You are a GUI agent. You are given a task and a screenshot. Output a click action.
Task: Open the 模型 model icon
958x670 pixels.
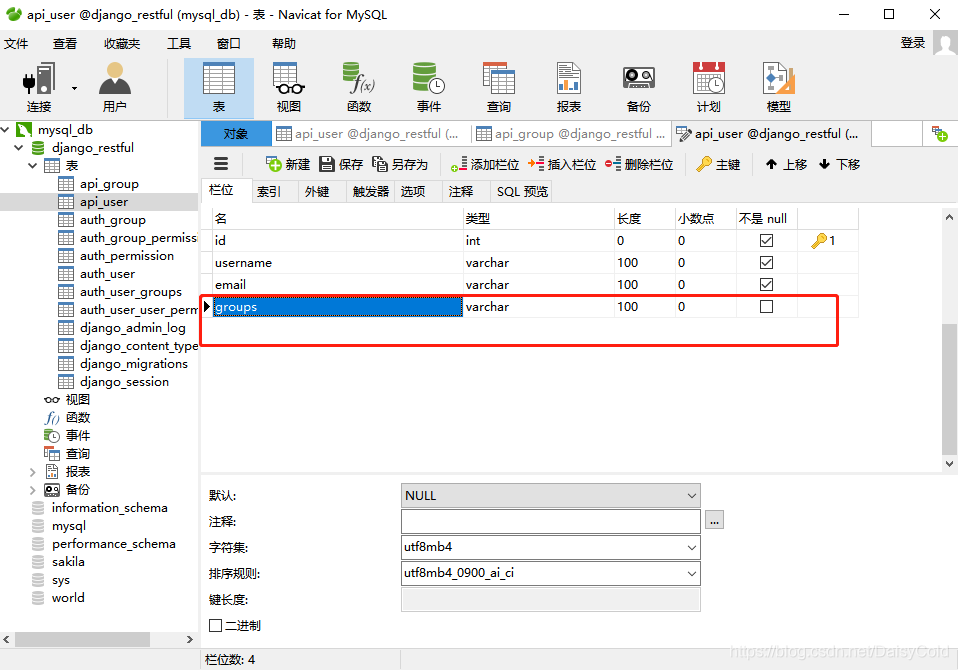[778, 87]
